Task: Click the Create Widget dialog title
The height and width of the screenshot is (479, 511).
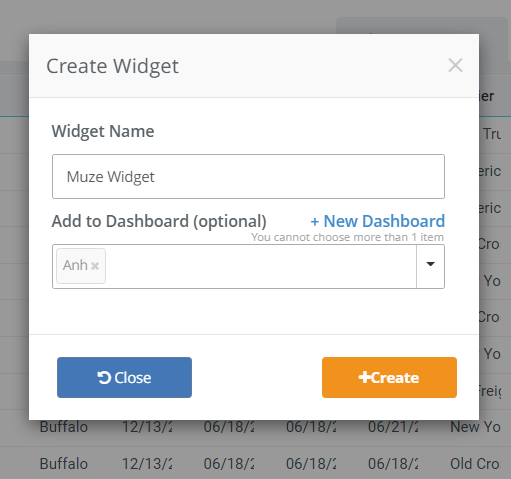Action: (112, 66)
